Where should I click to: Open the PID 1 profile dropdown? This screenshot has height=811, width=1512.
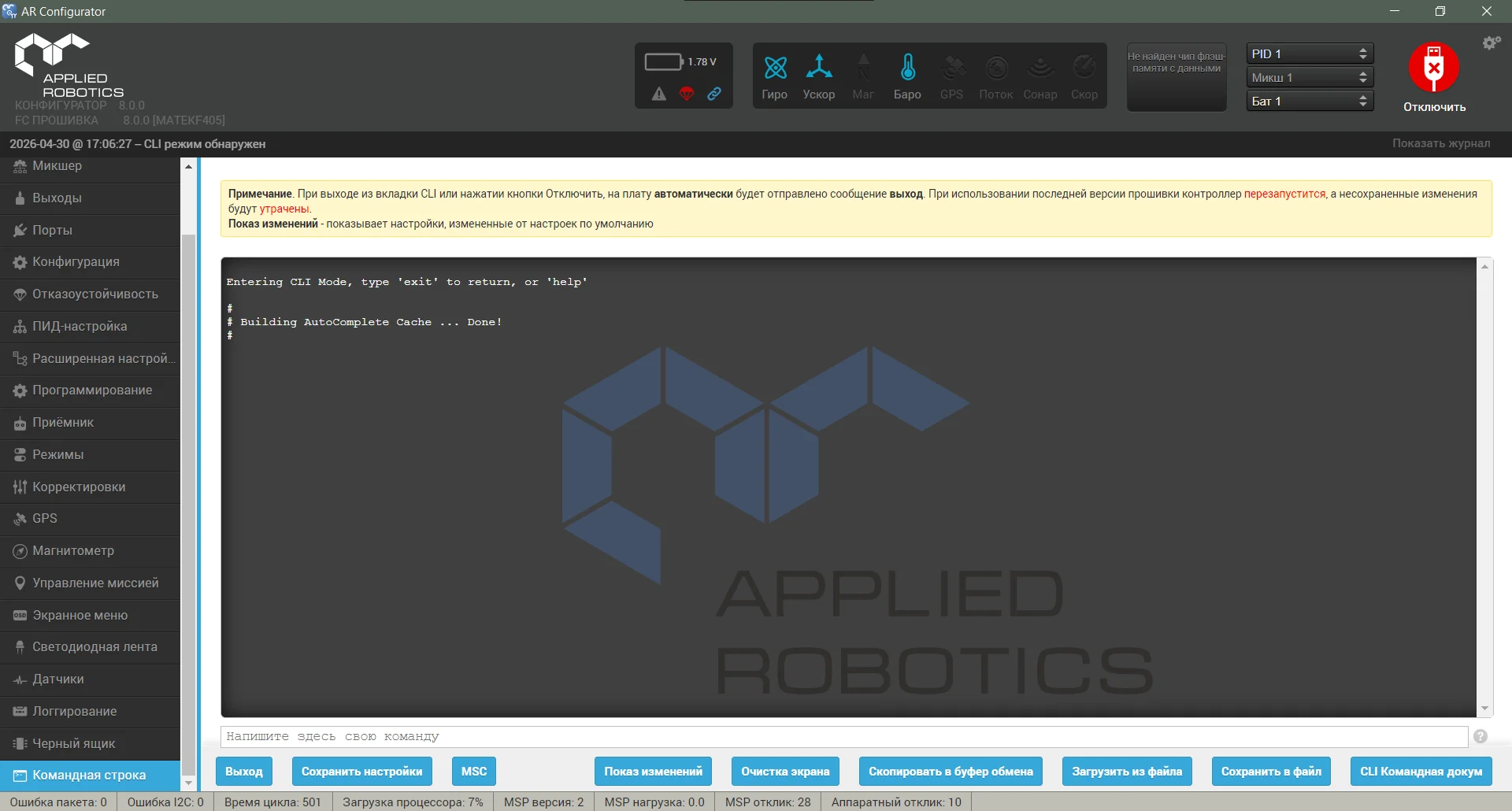pos(1310,54)
